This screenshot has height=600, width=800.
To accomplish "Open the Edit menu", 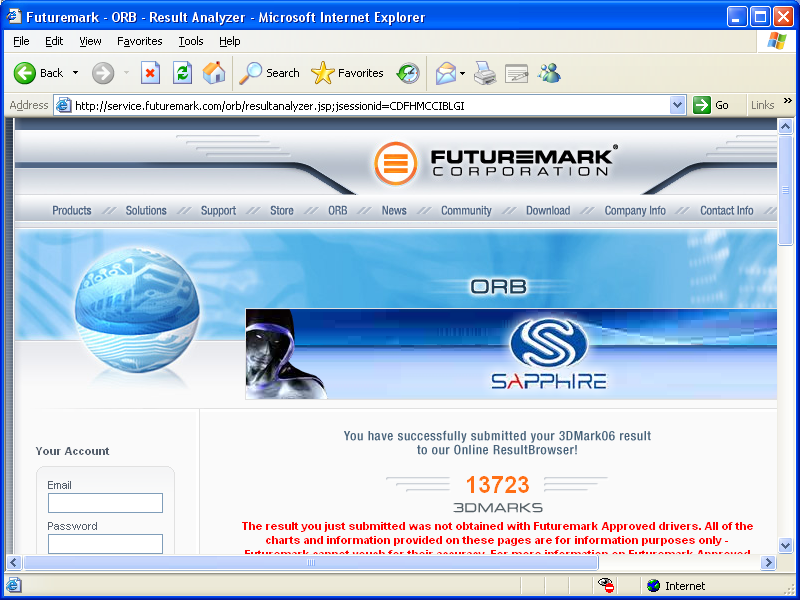I will click(54, 41).
